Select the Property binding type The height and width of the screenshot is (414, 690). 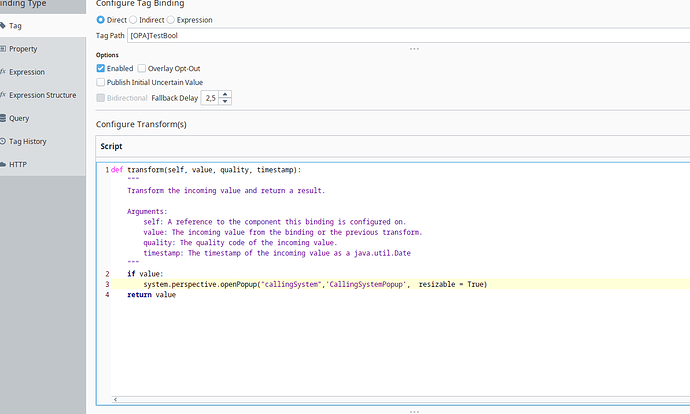point(43,49)
